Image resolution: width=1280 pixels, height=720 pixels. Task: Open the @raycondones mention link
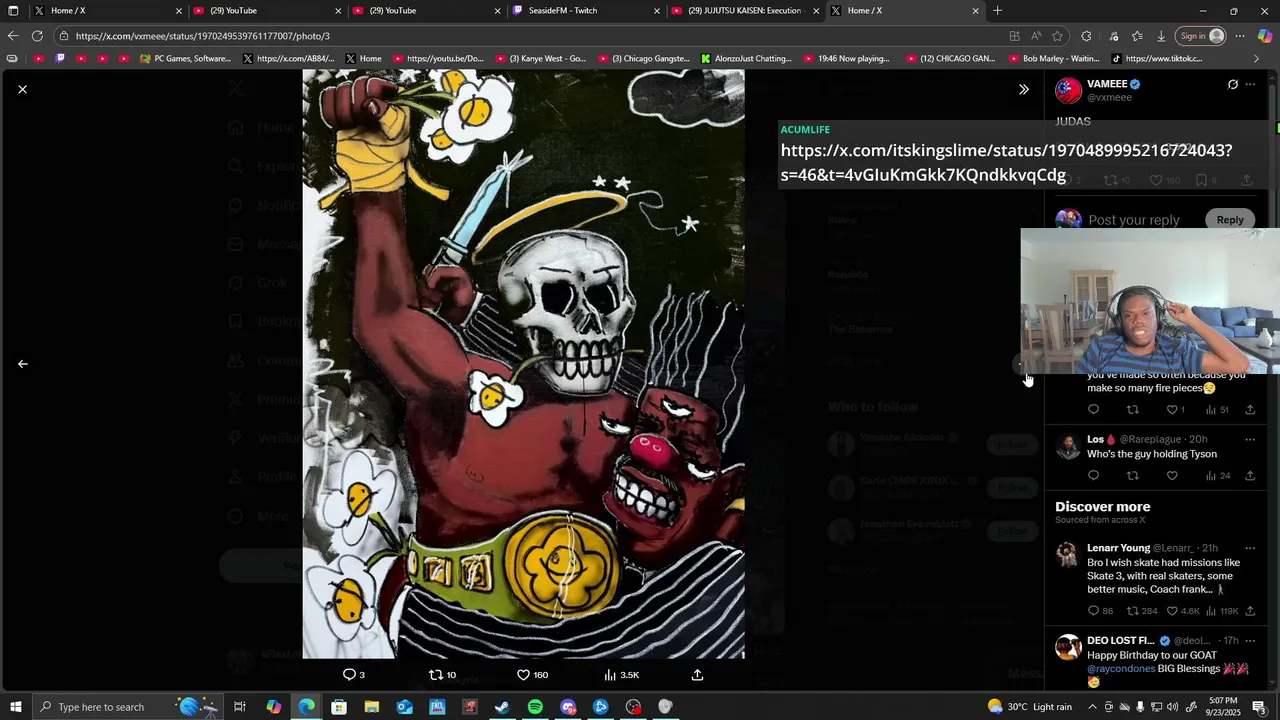(x=1121, y=669)
